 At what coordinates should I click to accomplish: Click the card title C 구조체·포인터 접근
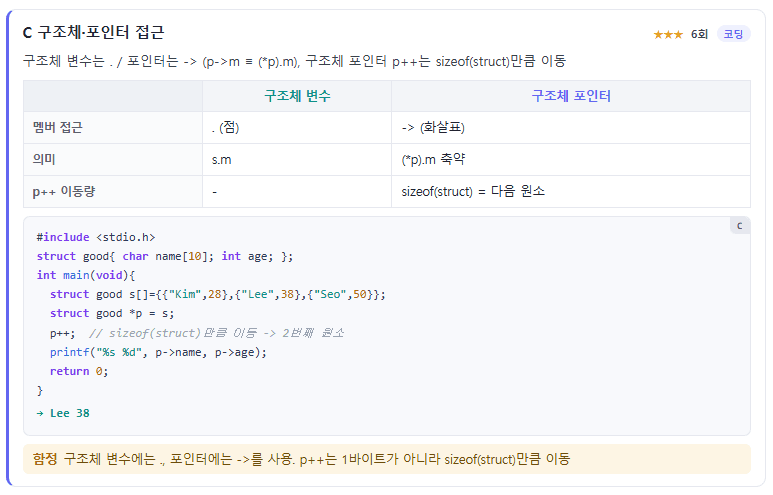93,33
